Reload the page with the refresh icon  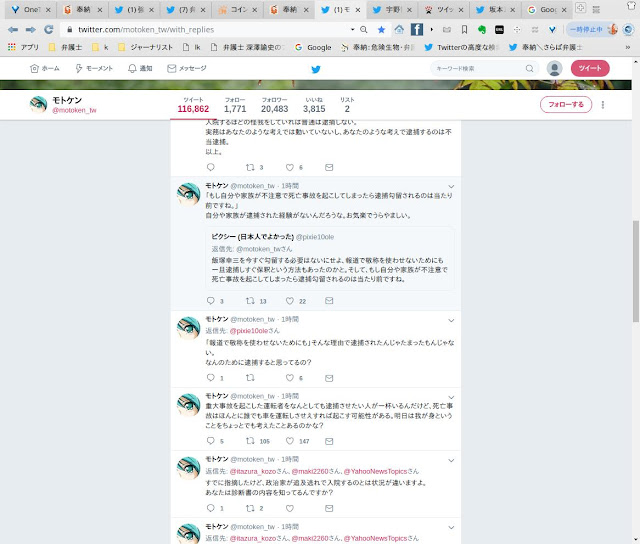[49, 29]
